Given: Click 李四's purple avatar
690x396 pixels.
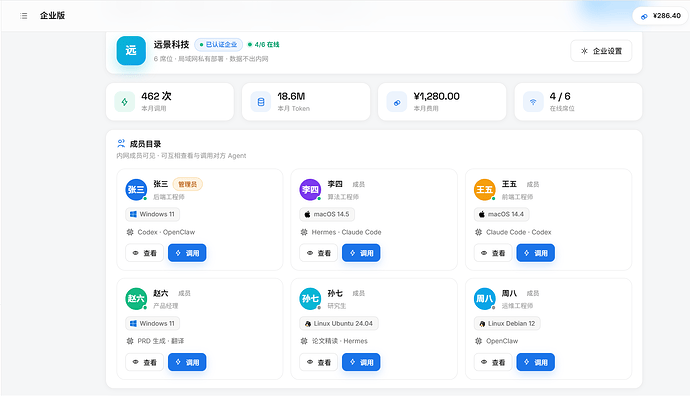Looking at the screenshot, I should click(310, 190).
